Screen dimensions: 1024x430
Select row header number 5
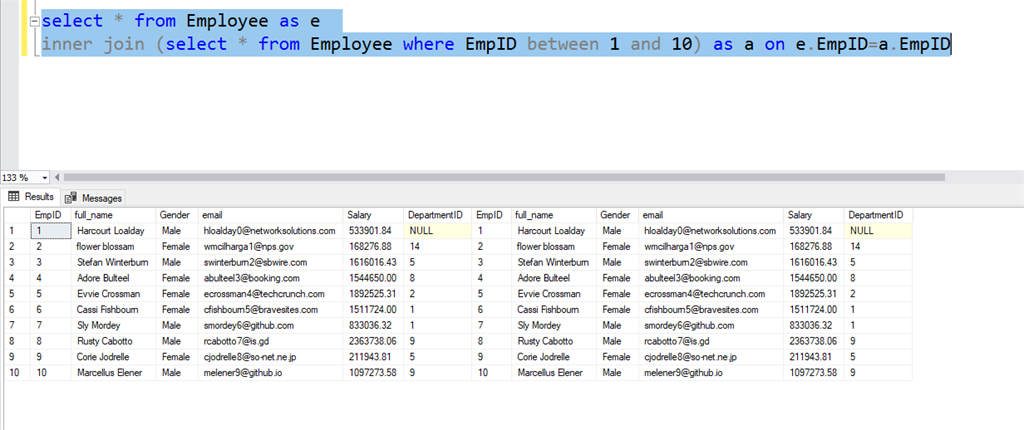coord(18,293)
